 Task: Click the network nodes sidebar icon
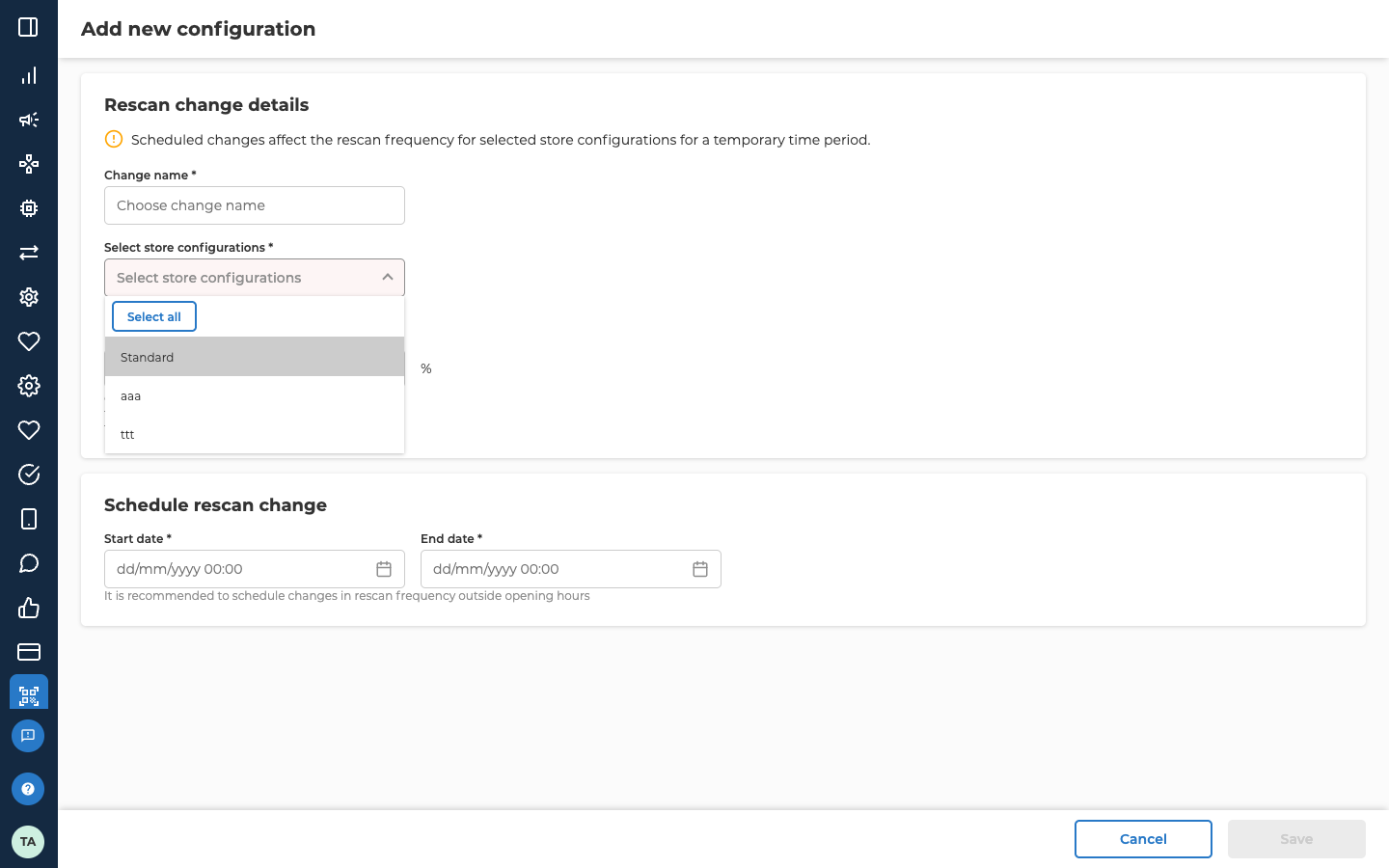29,164
